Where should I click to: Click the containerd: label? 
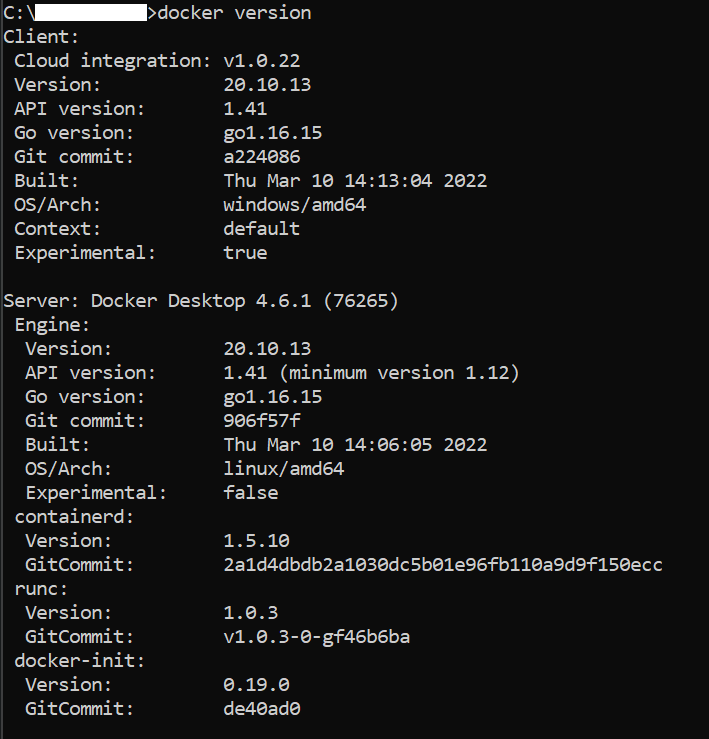pos(74,517)
